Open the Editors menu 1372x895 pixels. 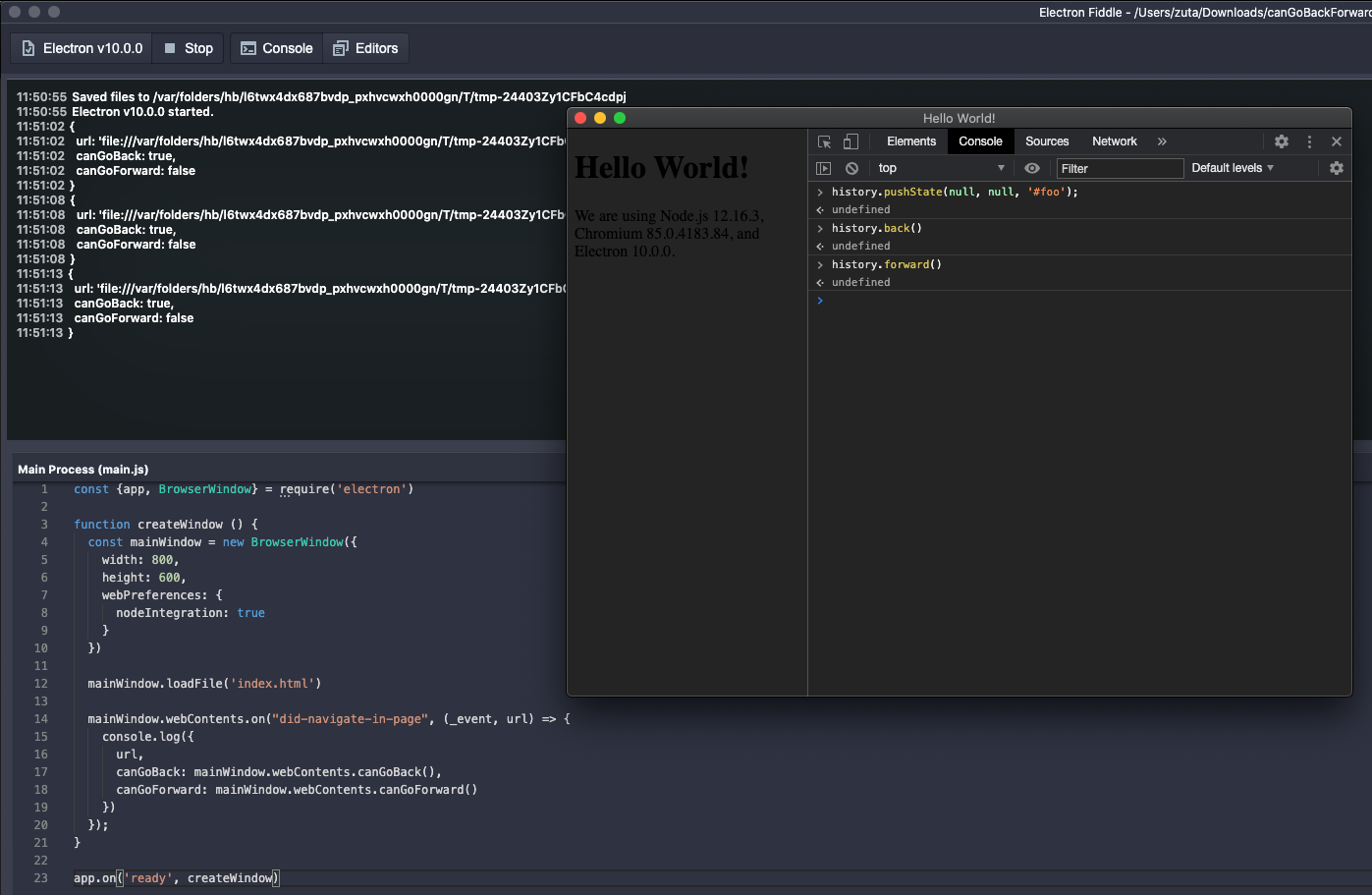365,47
